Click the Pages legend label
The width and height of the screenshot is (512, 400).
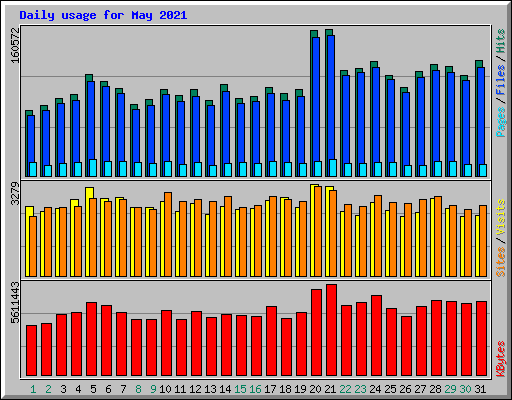501,122
